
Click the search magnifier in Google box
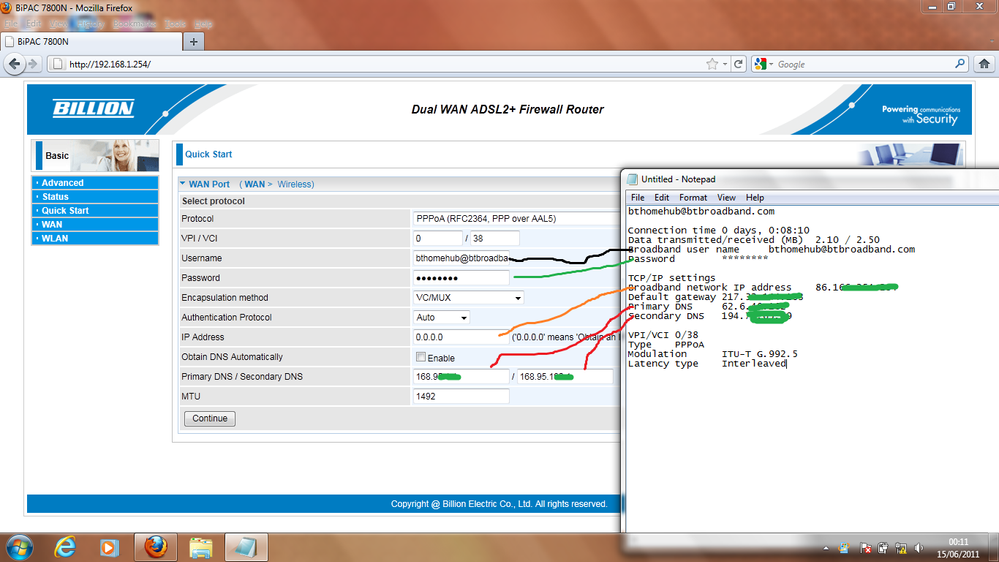(x=959, y=64)
